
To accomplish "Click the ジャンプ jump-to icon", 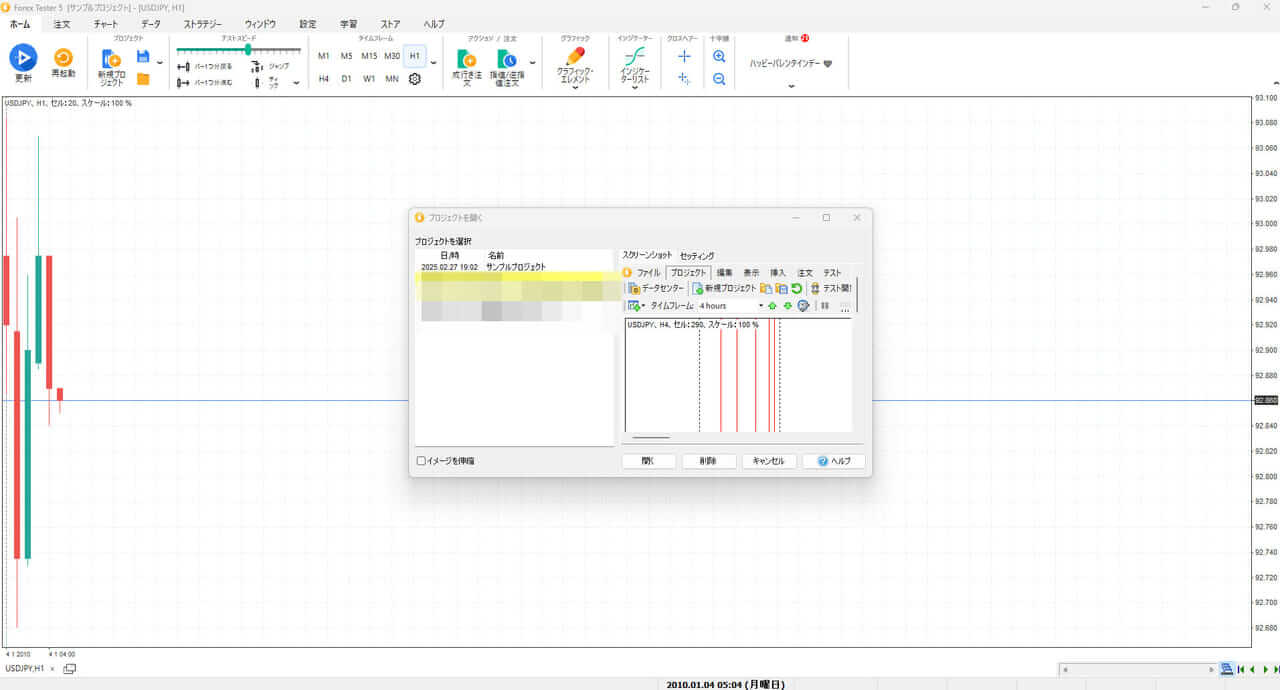I will click(256, 66).
